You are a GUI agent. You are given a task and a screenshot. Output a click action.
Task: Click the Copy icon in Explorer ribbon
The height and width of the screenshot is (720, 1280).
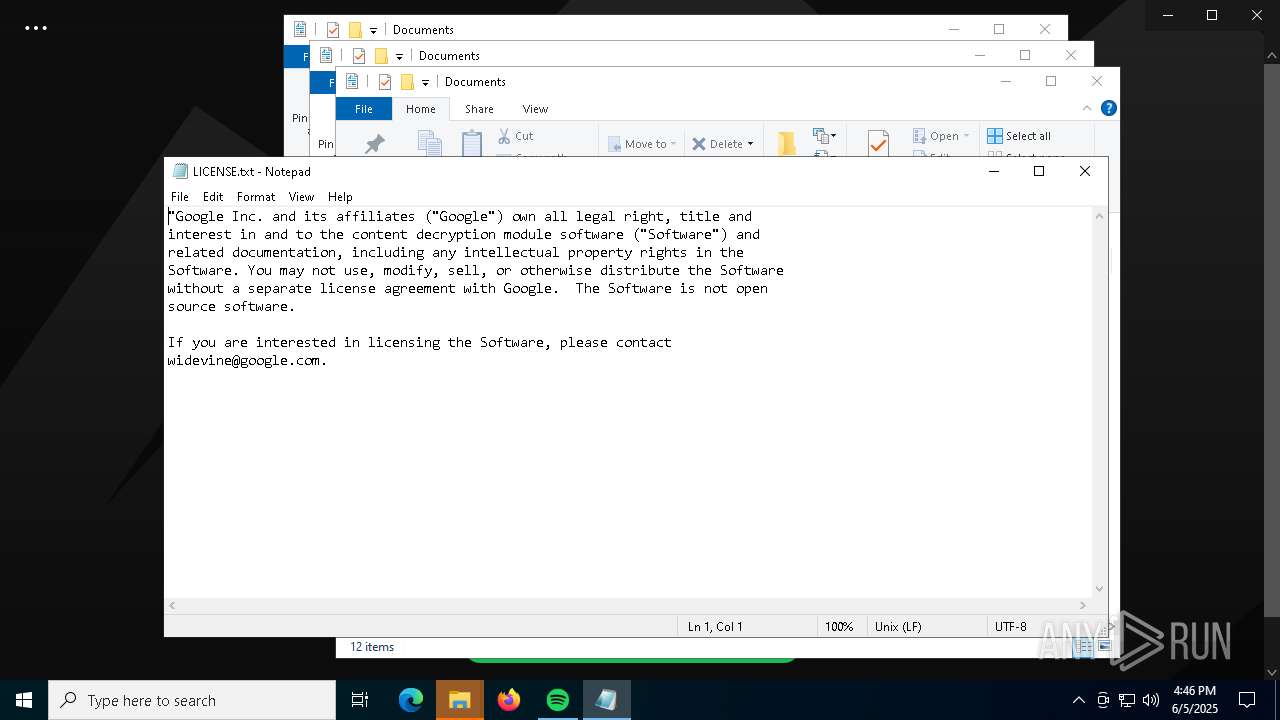(x=429, y=144)
